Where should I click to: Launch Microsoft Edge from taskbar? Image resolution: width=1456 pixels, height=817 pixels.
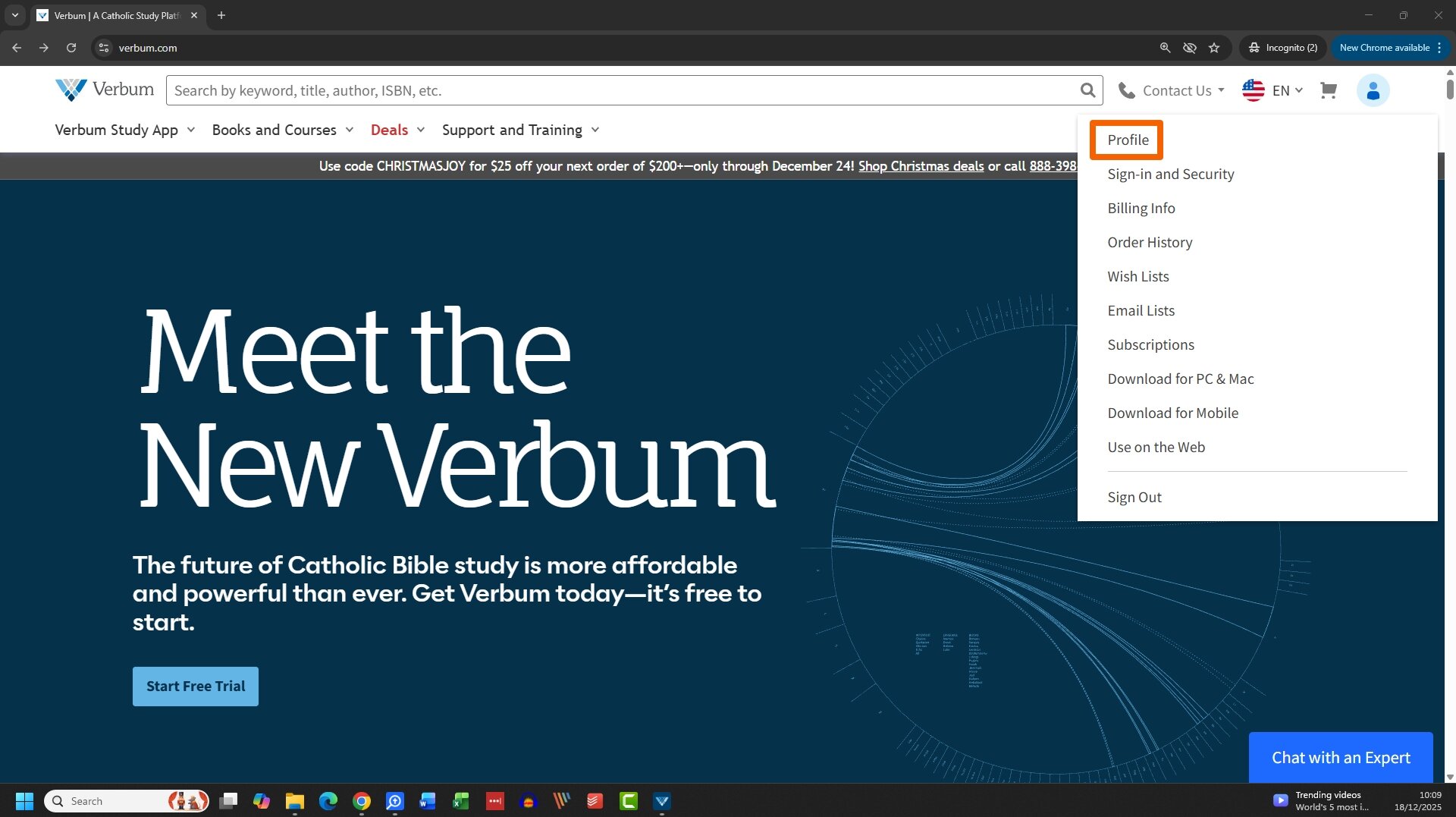(328, 801)
